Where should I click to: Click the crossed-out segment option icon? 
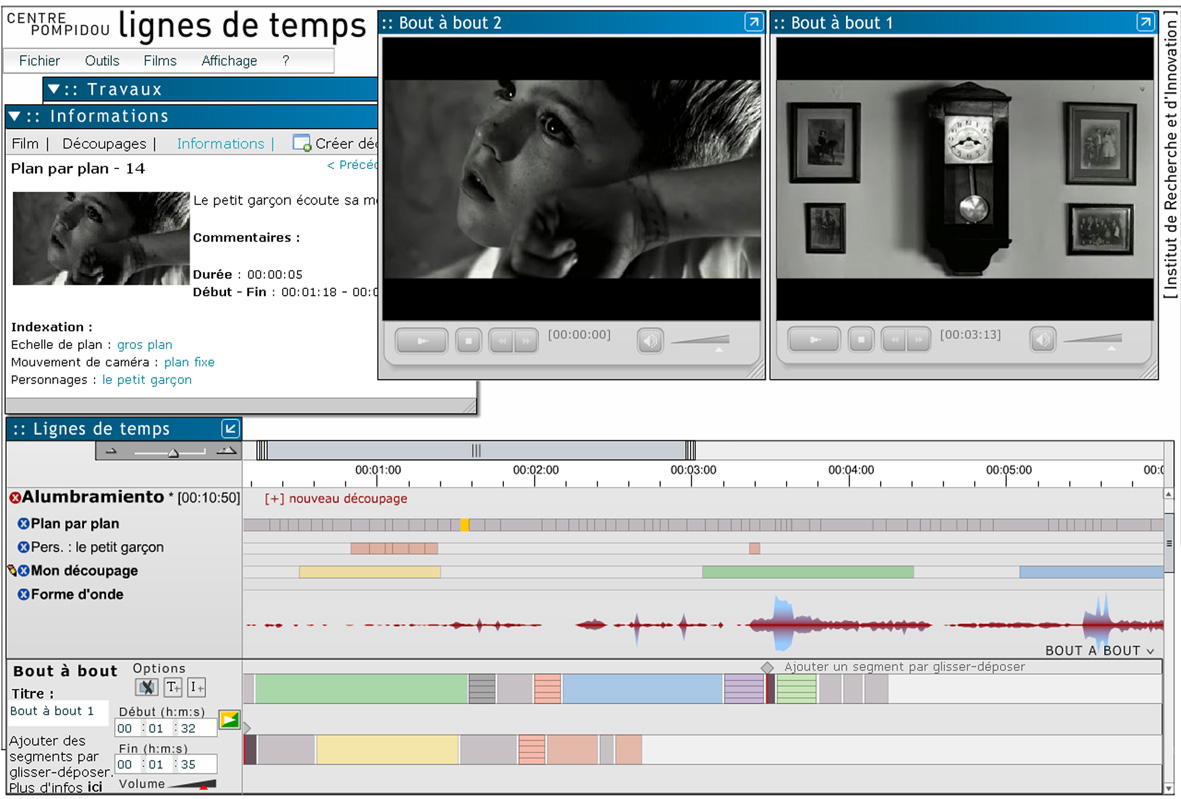point(147,687)
